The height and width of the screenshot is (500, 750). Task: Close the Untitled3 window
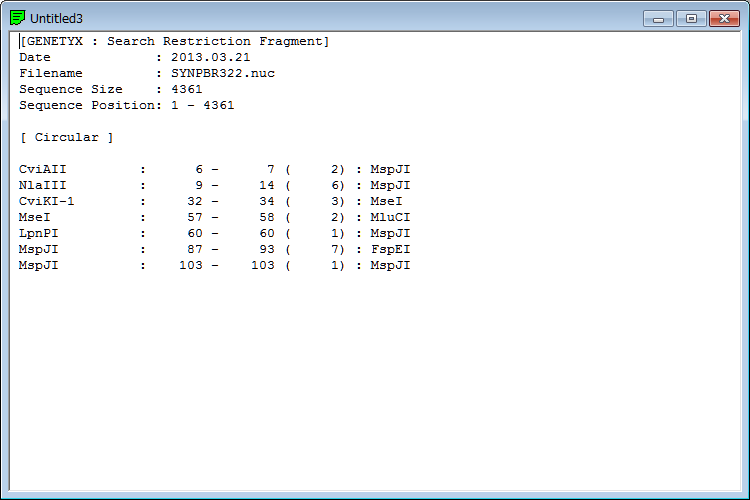tap(723, 18)
